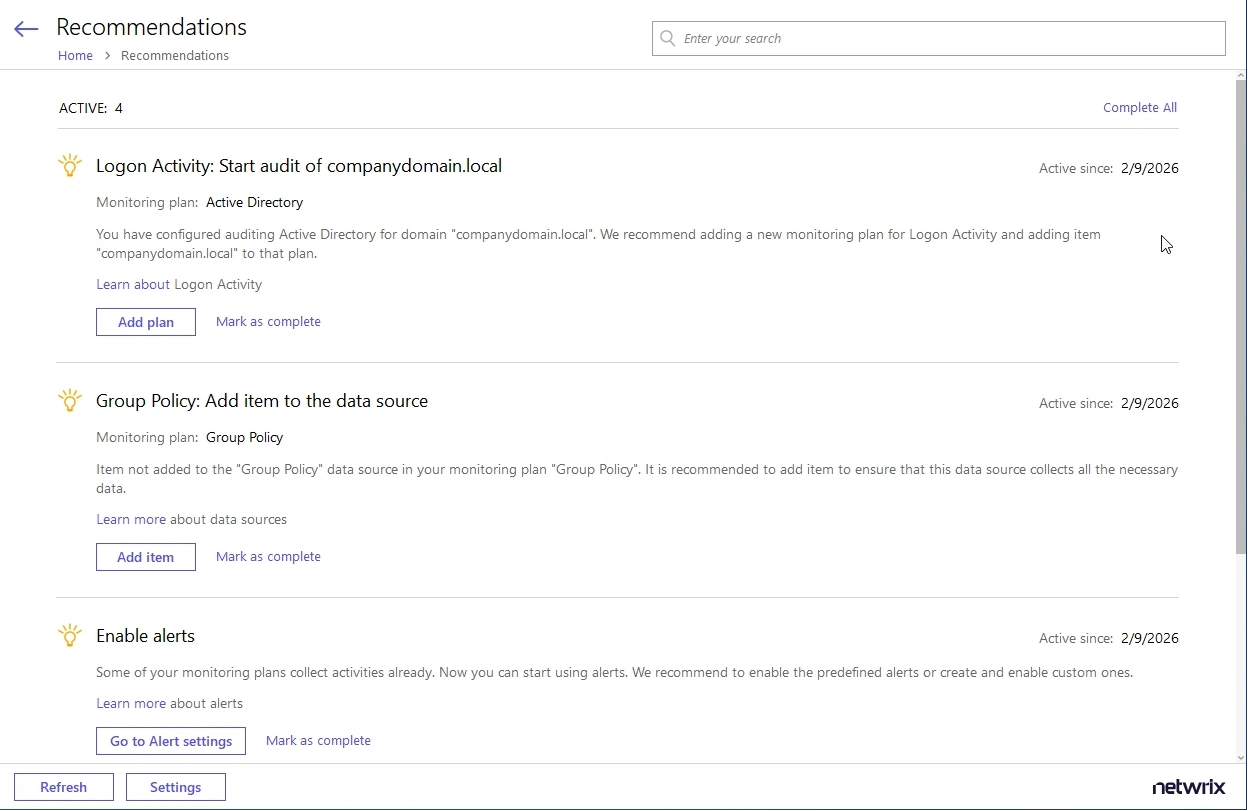Click the Refresh button
This screenshot has width=1248, height=811.
tap(63, 787)
